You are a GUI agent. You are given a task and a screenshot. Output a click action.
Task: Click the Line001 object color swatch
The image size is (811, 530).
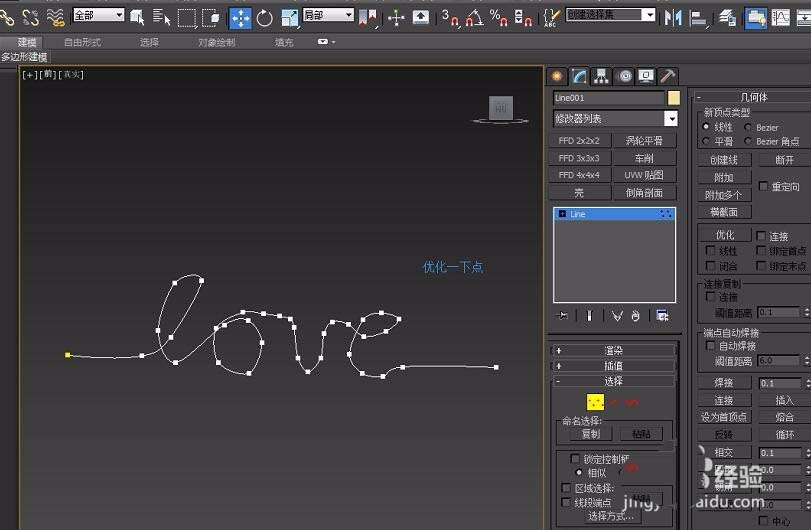[673, 98]
